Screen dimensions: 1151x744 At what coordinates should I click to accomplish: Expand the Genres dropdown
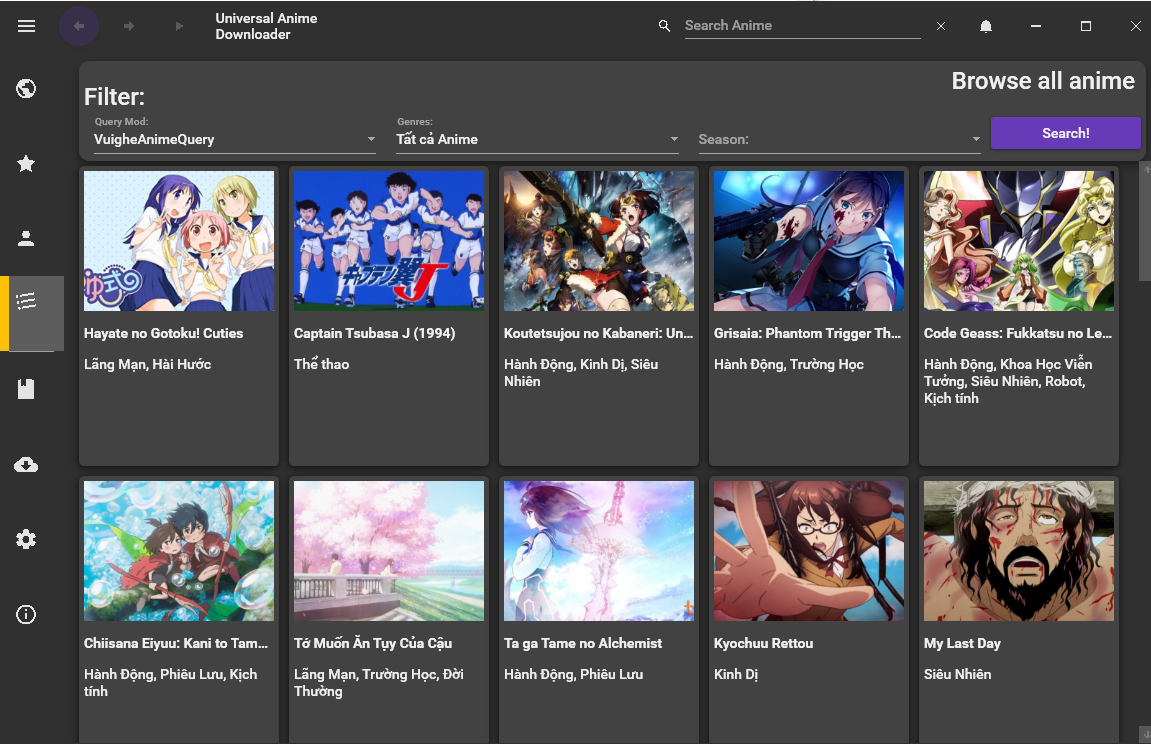pyautogui.click(x=537, y=139)
